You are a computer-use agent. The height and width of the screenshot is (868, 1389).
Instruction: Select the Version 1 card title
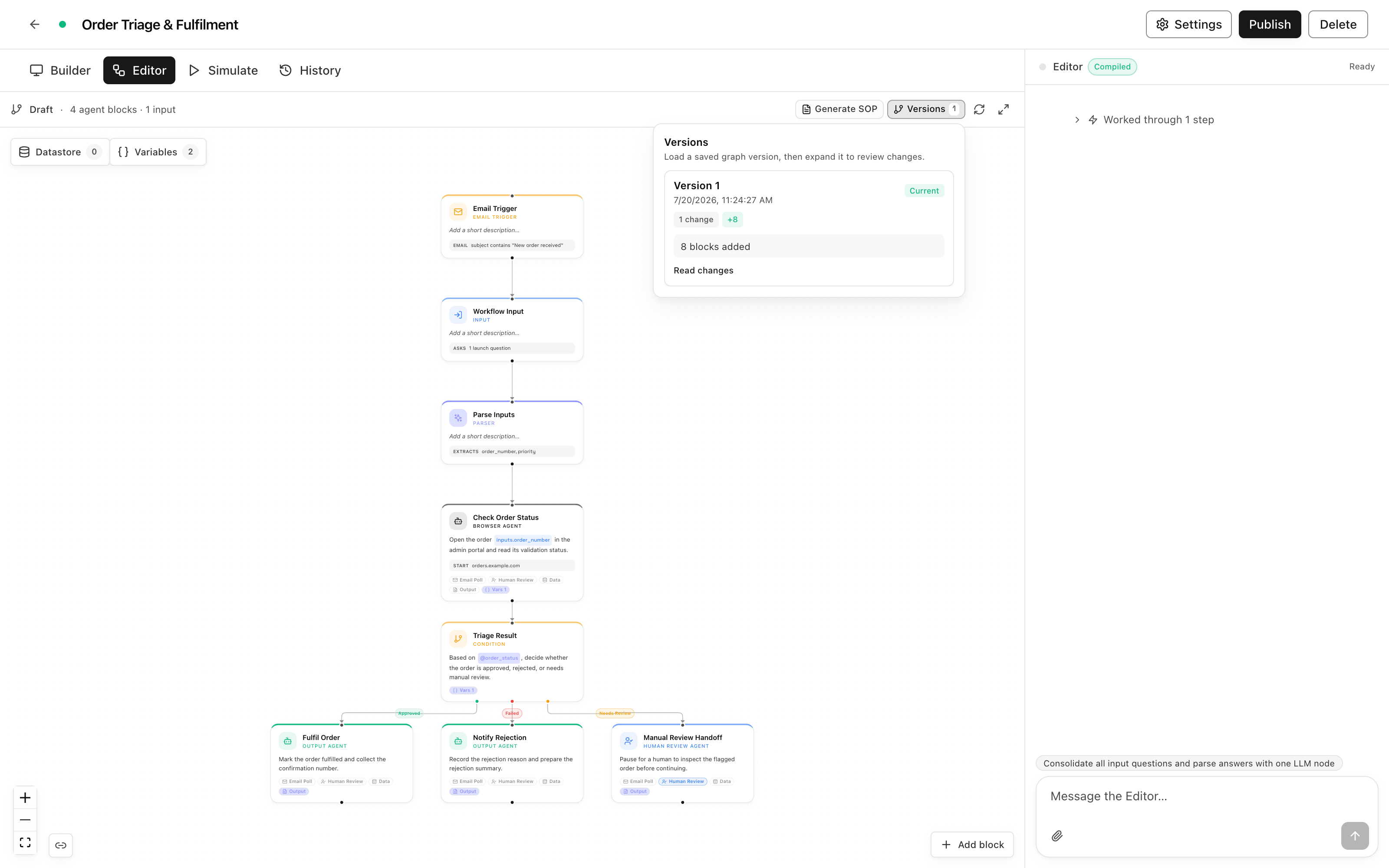coord(696,185)
